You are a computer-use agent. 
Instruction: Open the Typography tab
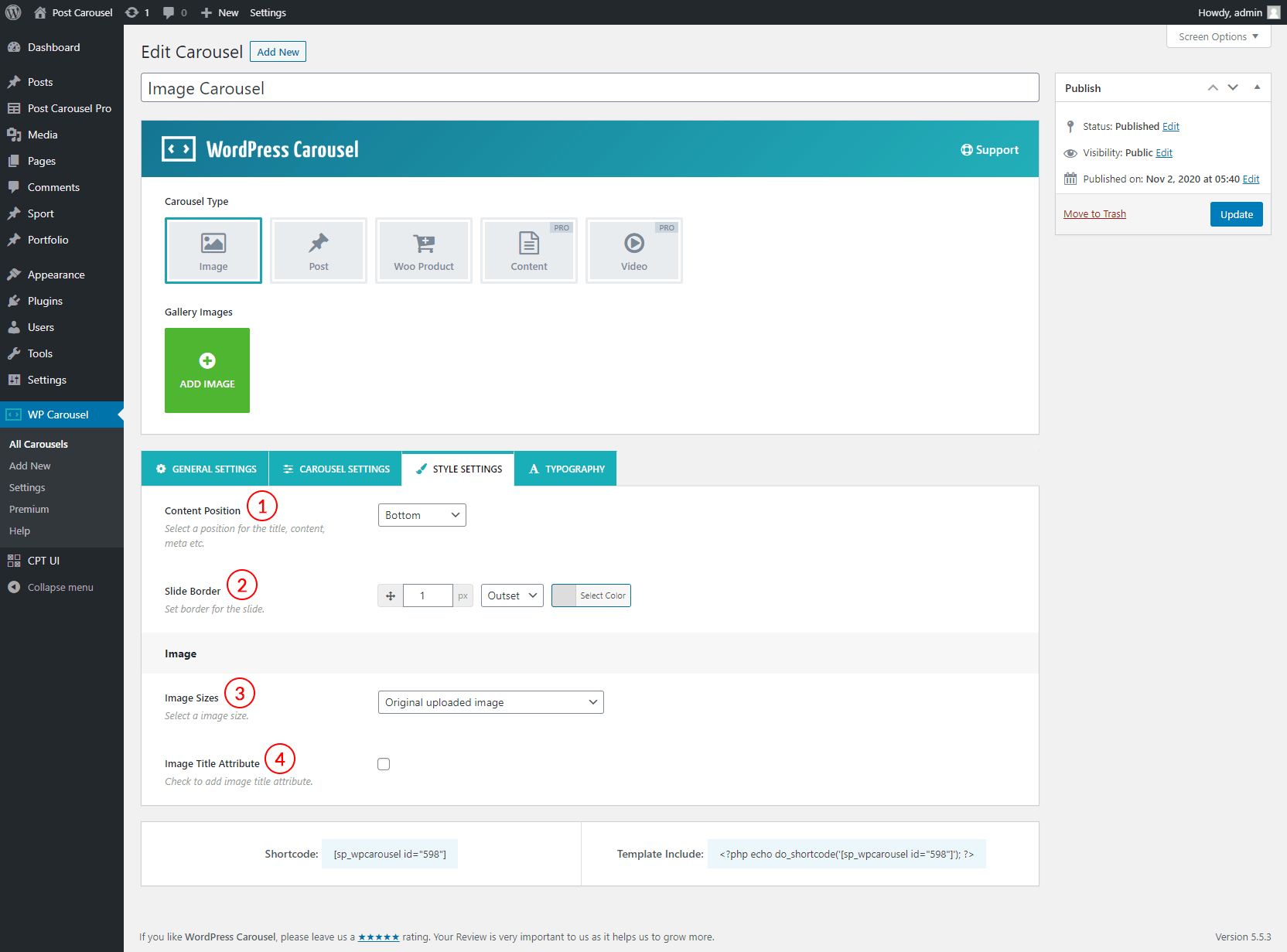(566, 469)
